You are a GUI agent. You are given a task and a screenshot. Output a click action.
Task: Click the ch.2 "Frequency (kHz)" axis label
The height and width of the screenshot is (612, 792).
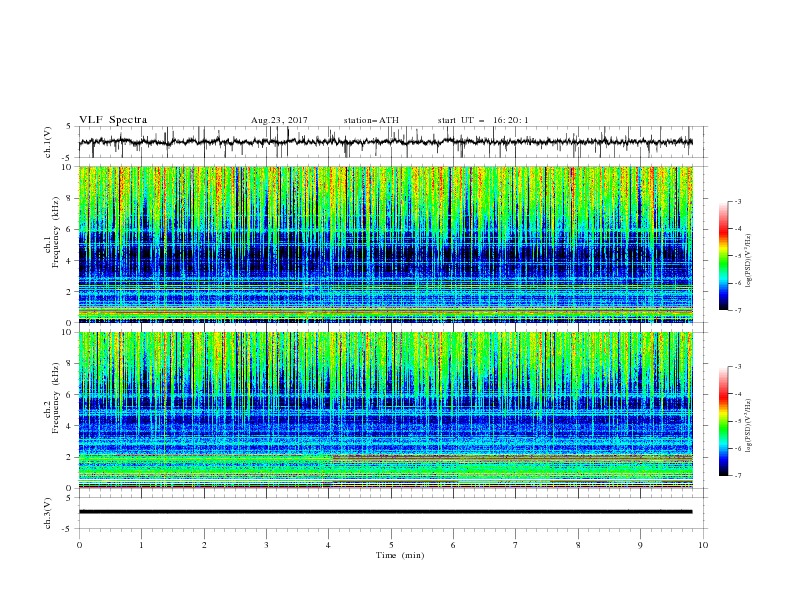[x=55, y=397]
